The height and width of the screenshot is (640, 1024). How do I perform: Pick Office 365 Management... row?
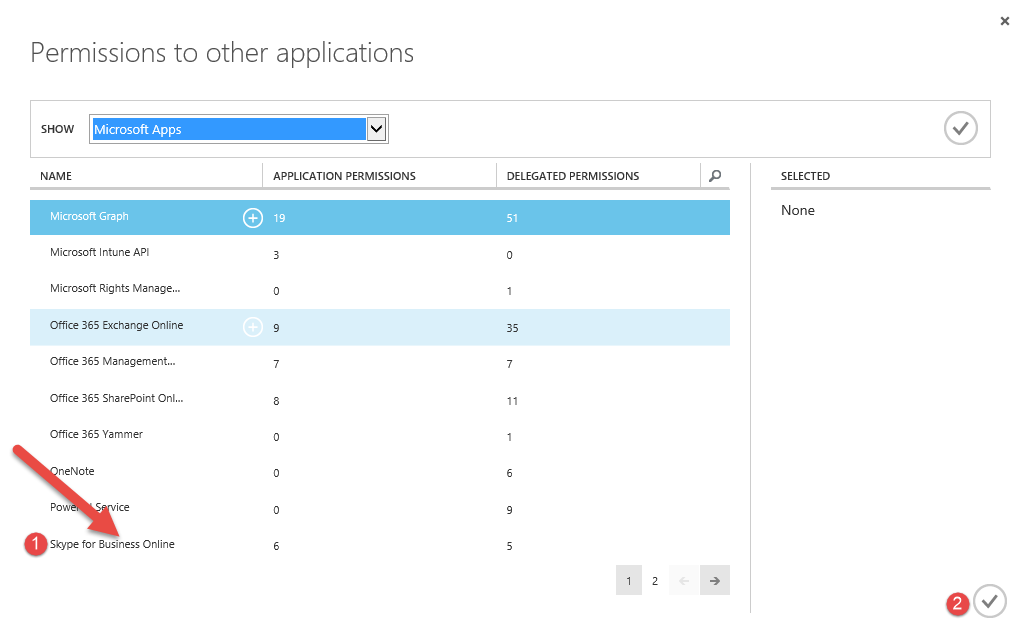pos(380,363)
